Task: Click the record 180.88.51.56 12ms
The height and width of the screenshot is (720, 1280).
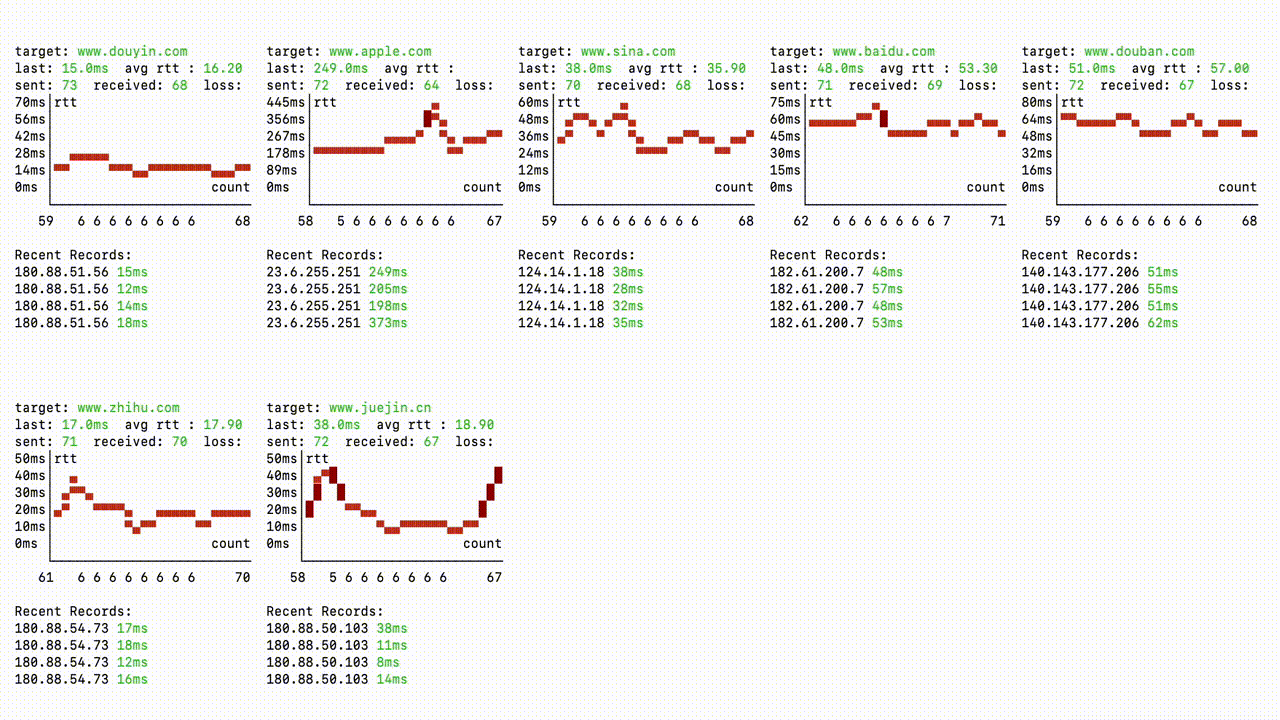Action: tap(81, 289)
